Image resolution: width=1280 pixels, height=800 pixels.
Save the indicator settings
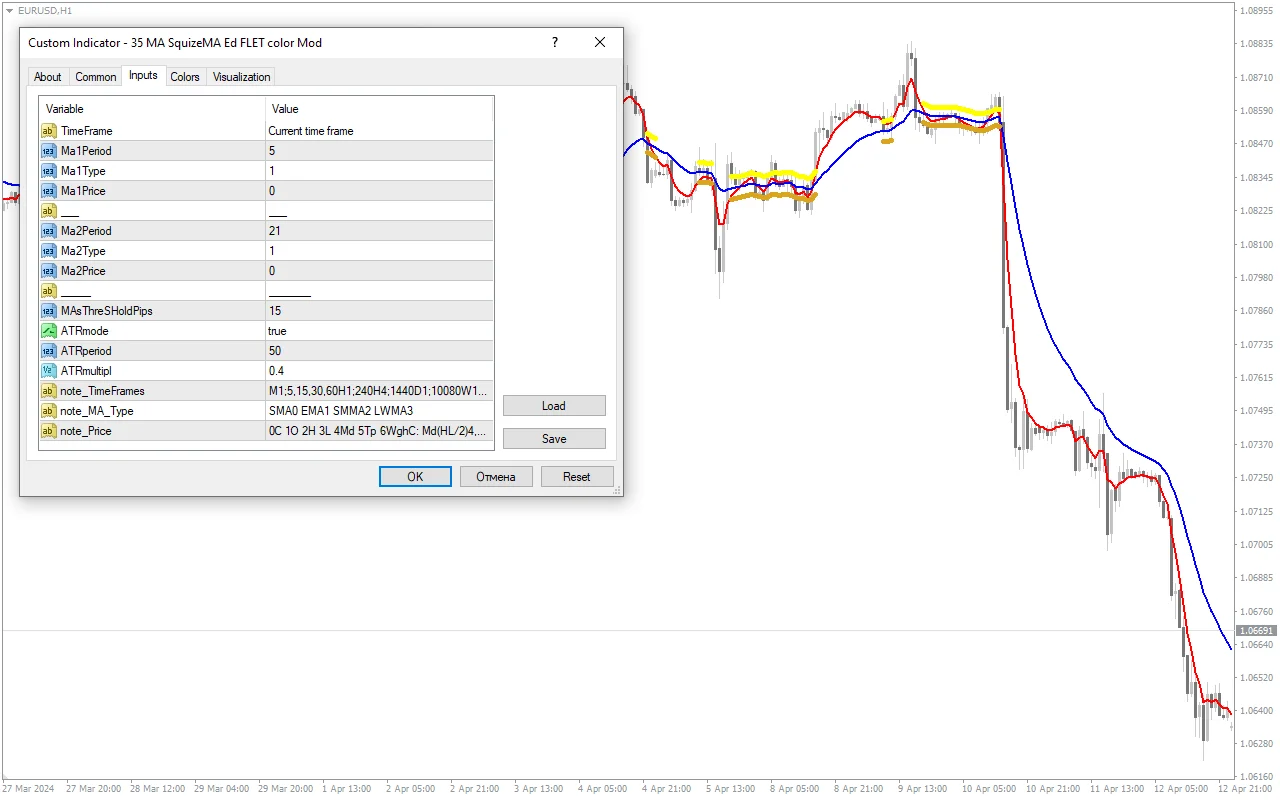554,438
